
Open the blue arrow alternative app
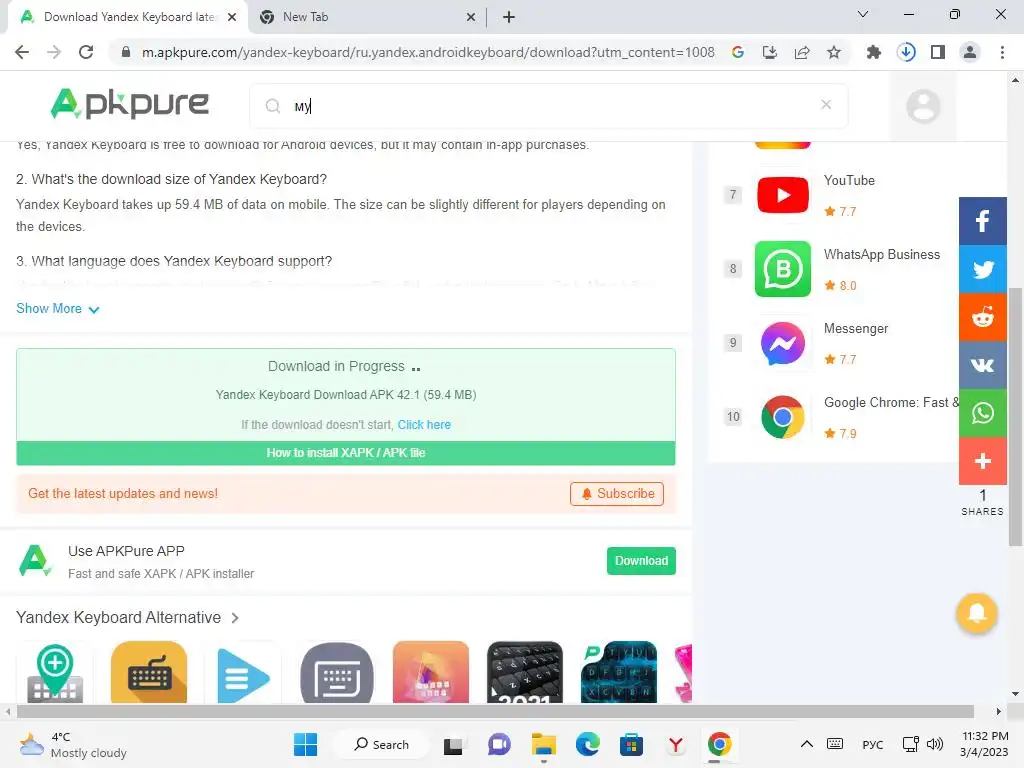pos(243,675)
